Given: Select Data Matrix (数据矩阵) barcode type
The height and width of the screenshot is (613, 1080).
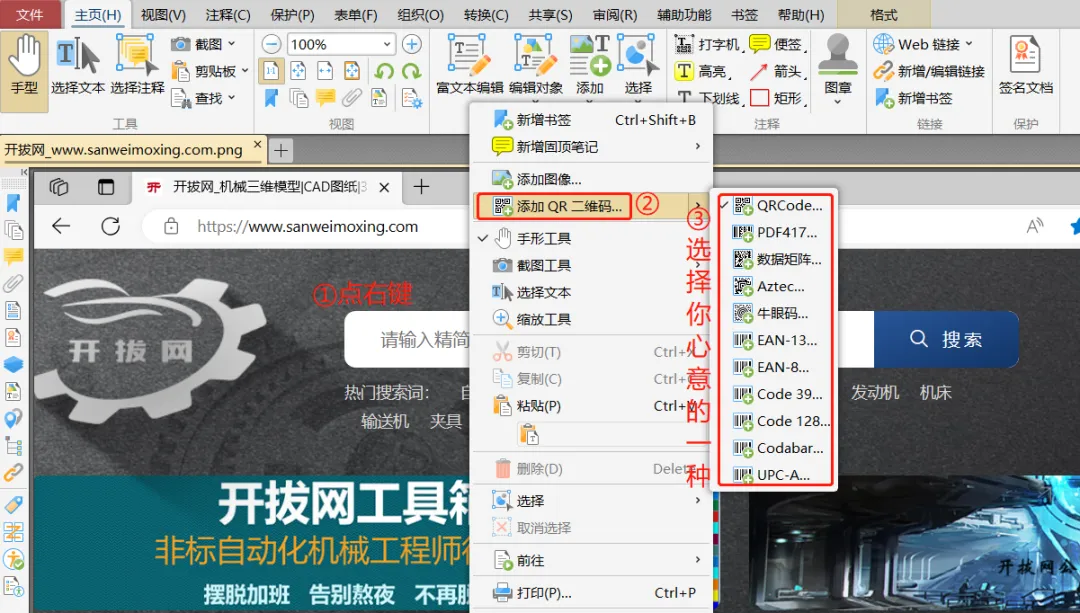Looking at the screenshot, I should 776,259.
